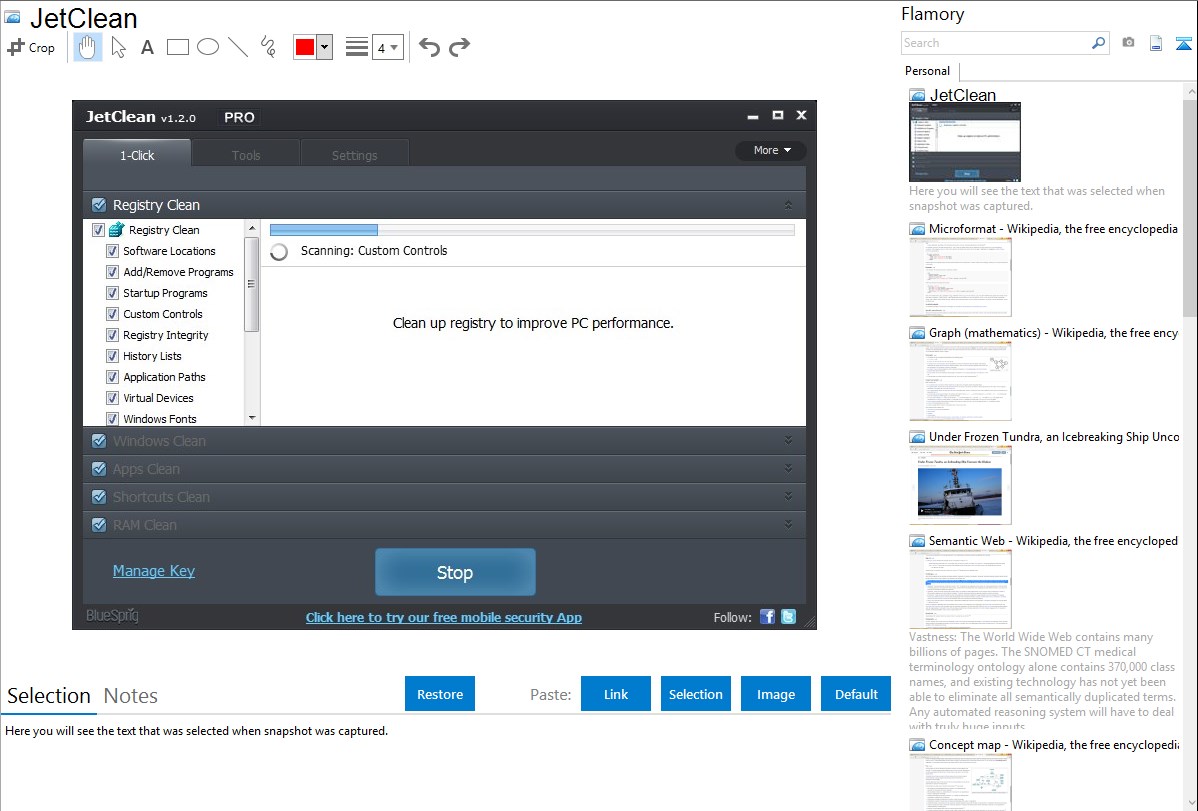Screen dimensions: 1198x811
Task: Open the color picker dropdown arrow
Action: [x=324, y=47]
